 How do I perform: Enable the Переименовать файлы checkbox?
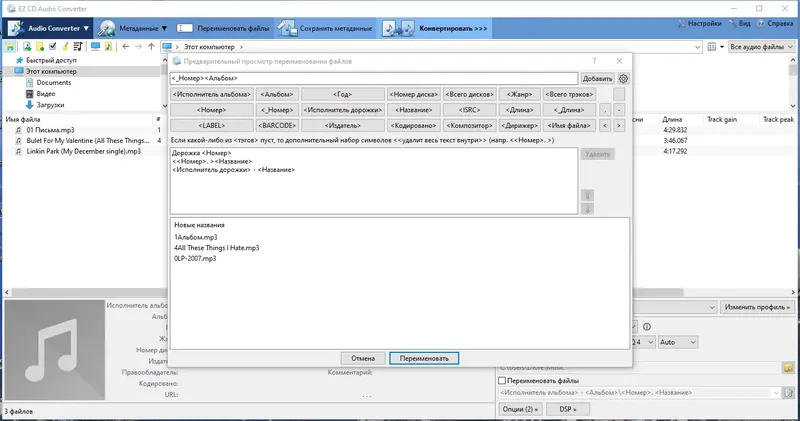tap(502, 381)
